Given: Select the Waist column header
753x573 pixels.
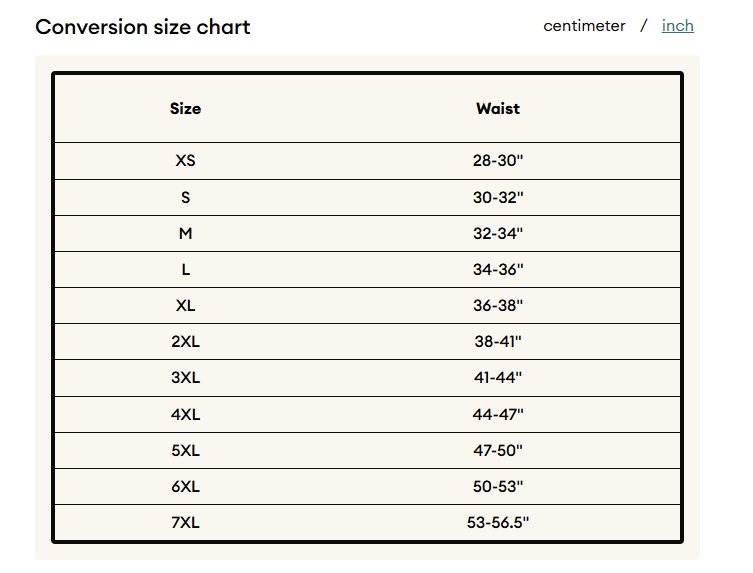Looking at the screenshot, I should tap(498, 109).
